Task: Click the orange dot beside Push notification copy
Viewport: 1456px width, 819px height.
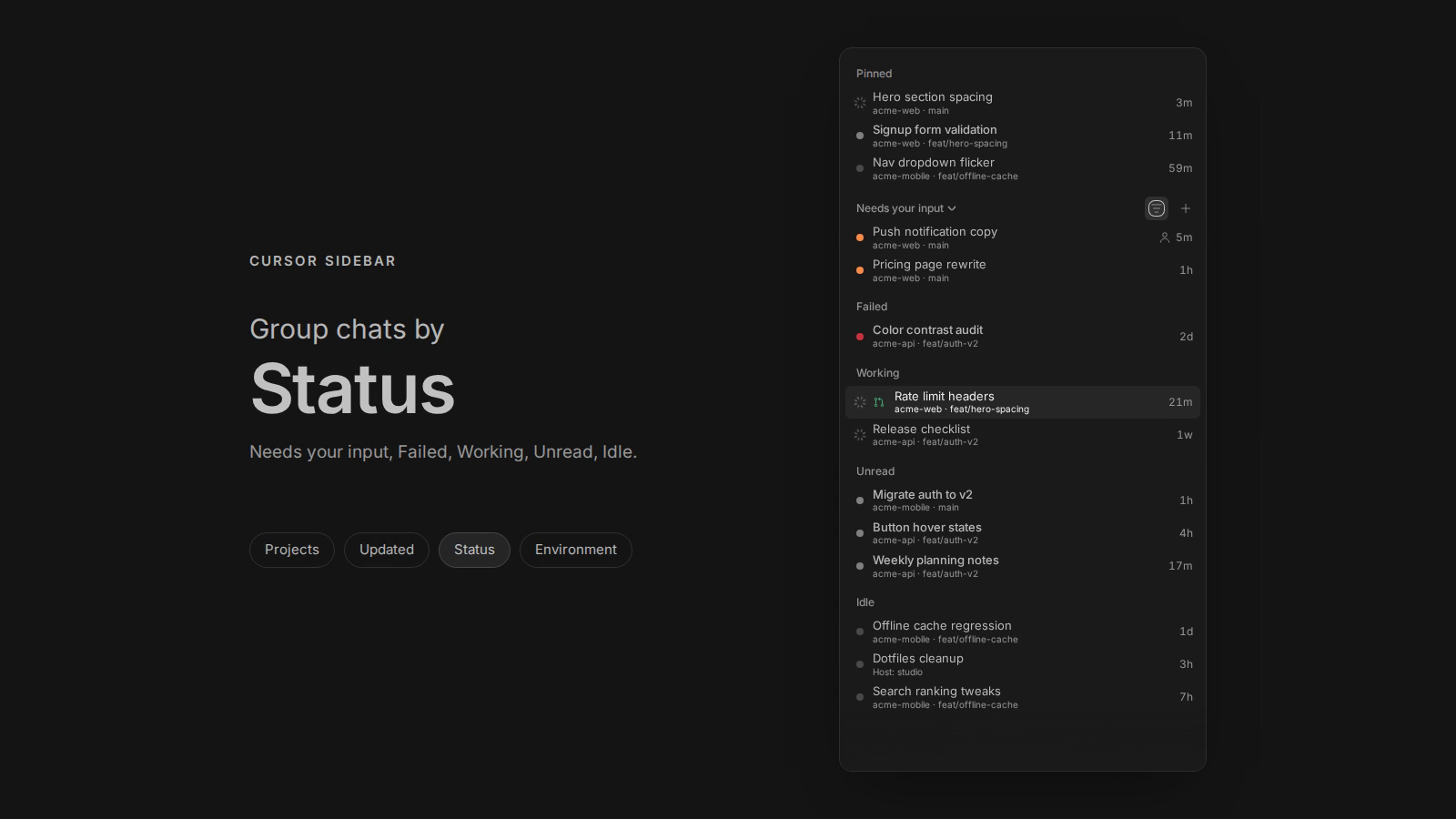Action: point(860,238)
